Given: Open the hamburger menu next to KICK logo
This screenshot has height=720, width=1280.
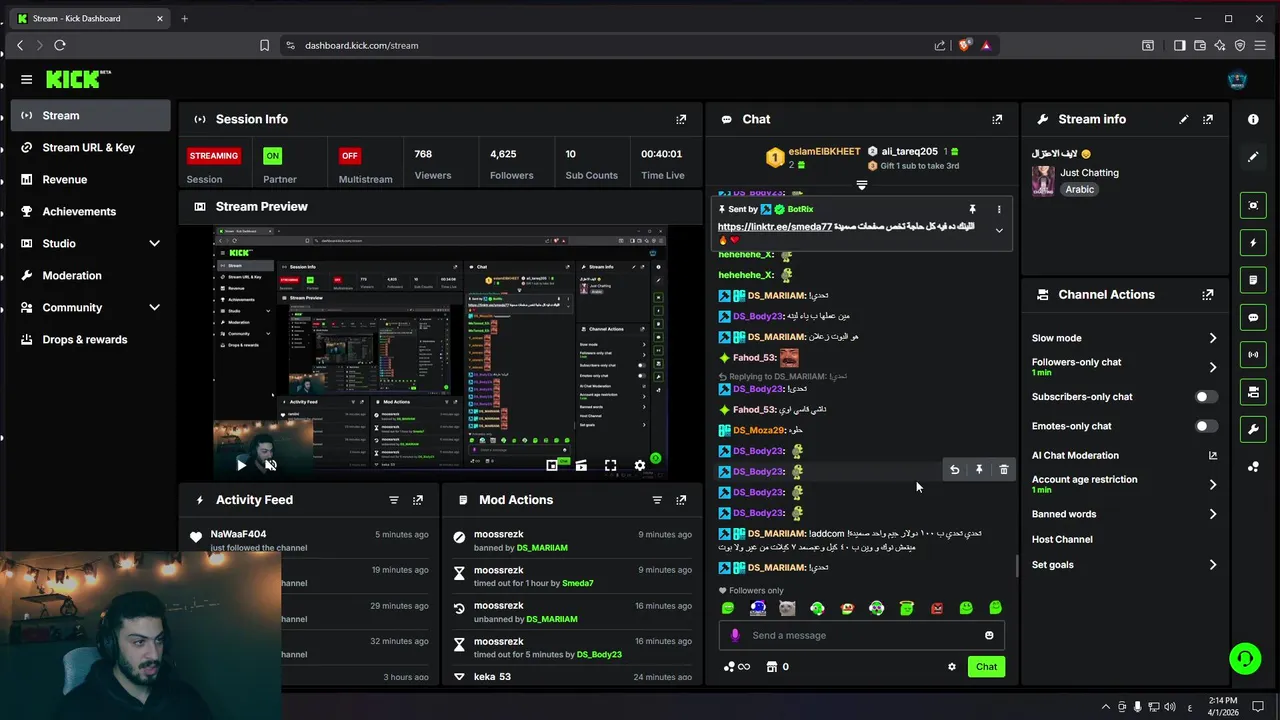Looking at the screenshot, I should point(26,79).
